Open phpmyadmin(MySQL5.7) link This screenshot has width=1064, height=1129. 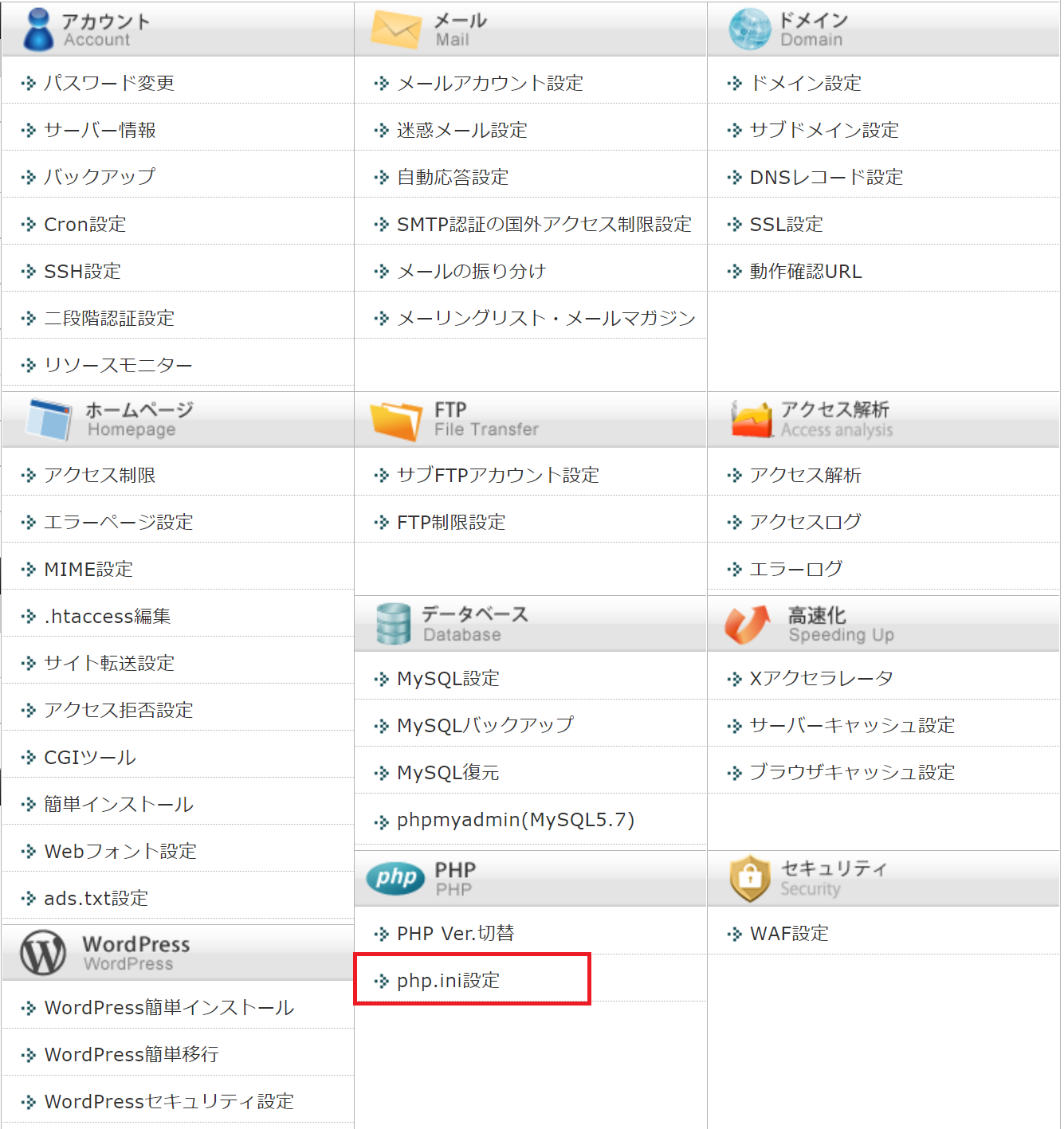(516, 820)
